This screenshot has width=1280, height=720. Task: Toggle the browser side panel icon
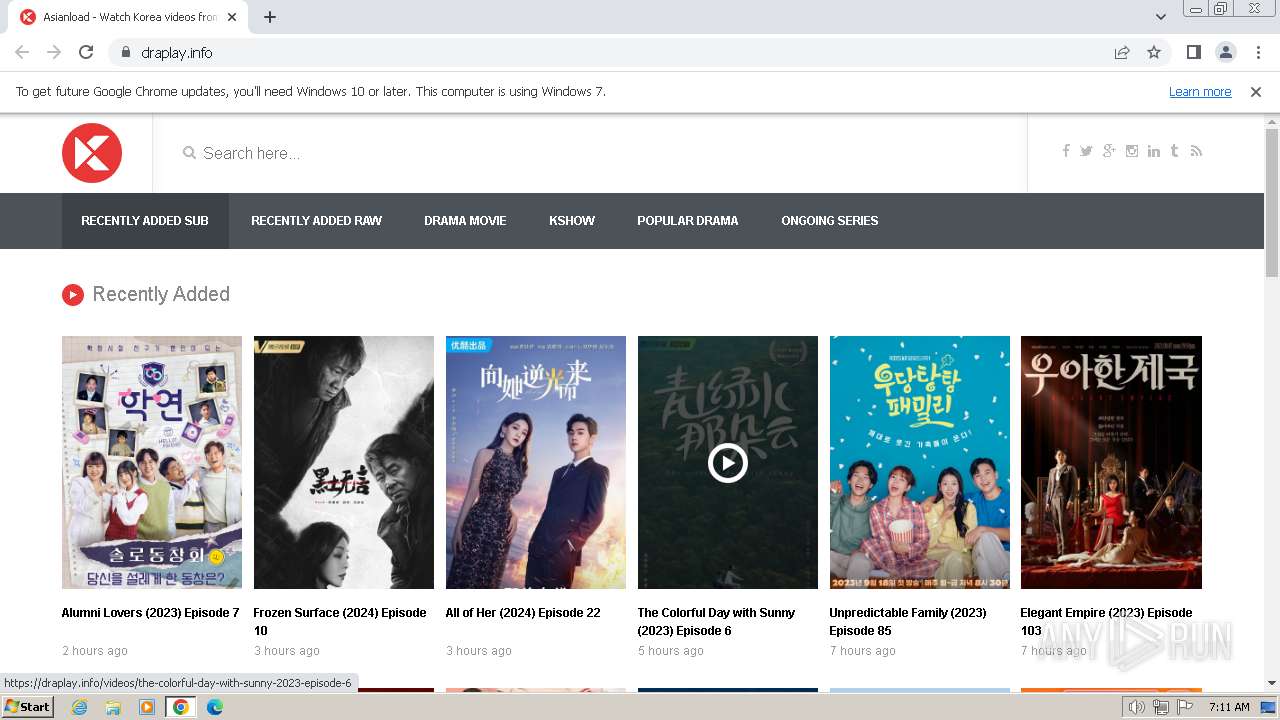point(1193,52)
